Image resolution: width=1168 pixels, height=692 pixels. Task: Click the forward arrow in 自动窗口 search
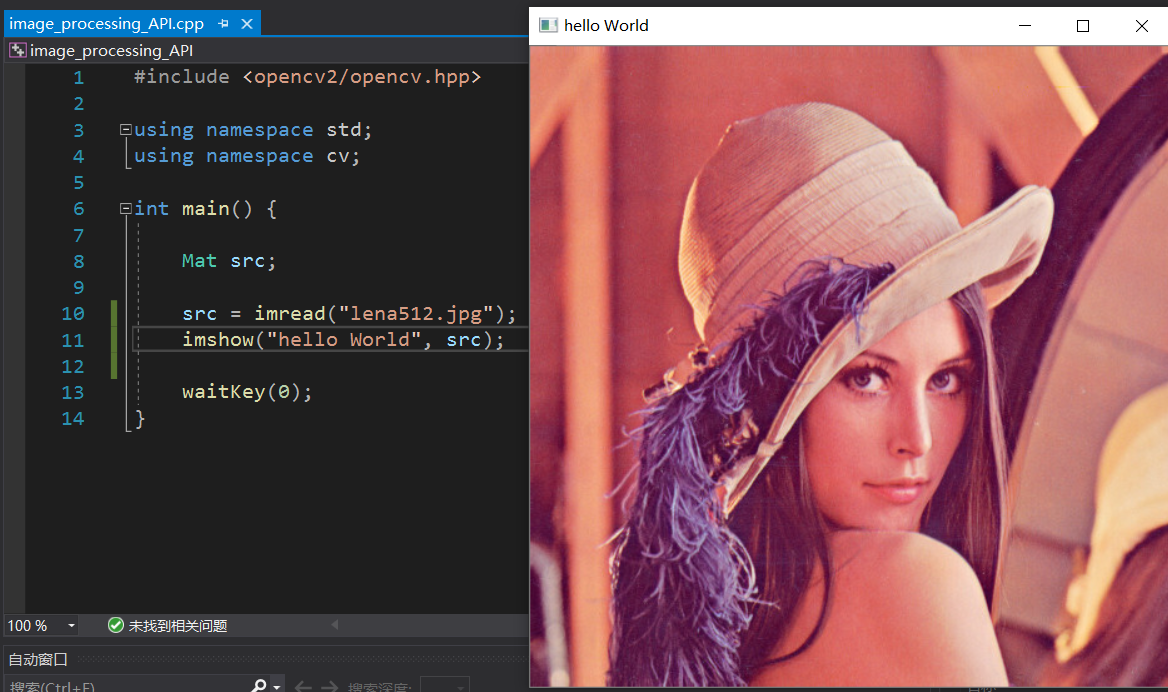click(x=329, y=686)
